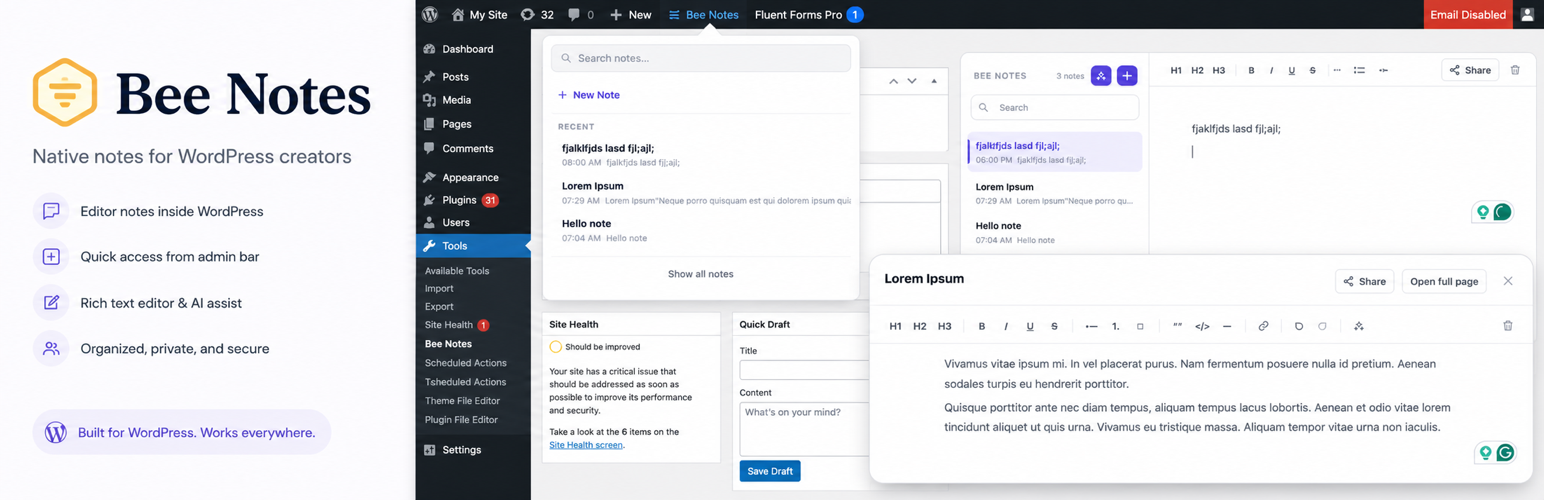Insert a checkbox task list in the Lorem Ipsum popup
Image resolution: width=1544 pixels, height=500 pixels.
[1140, 326]
